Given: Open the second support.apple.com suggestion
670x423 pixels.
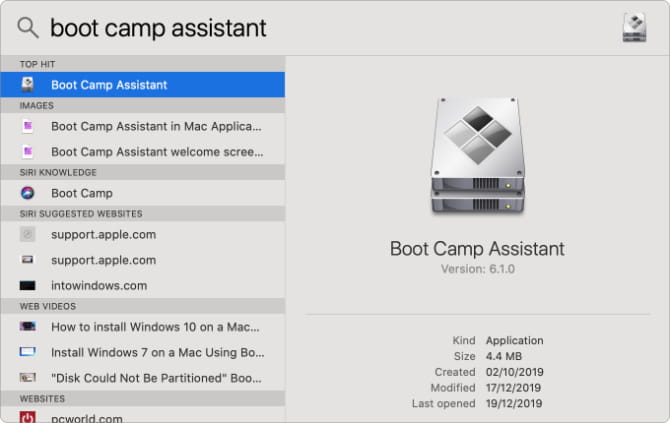Looking at the screenshot, I should tap(143, 260).
